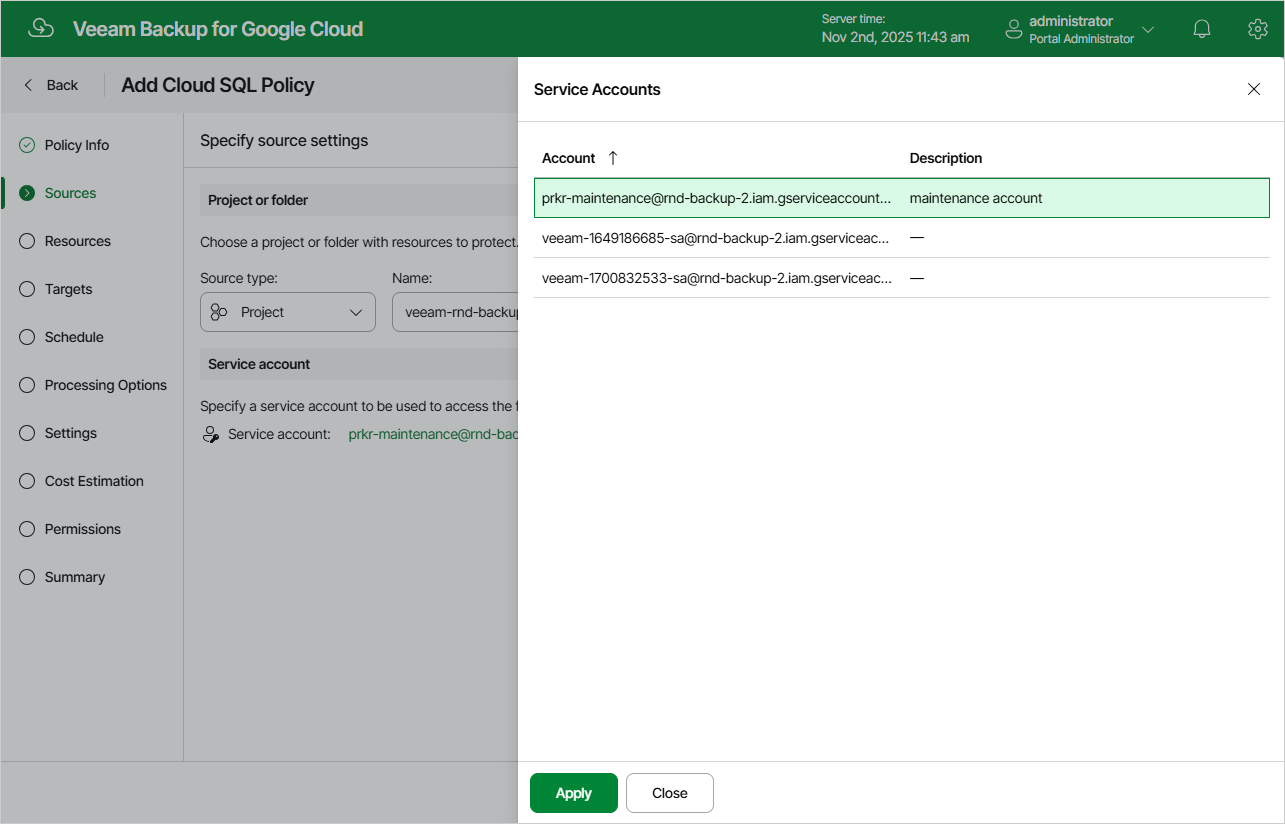Go to the Permissions step

pos(83,529)
